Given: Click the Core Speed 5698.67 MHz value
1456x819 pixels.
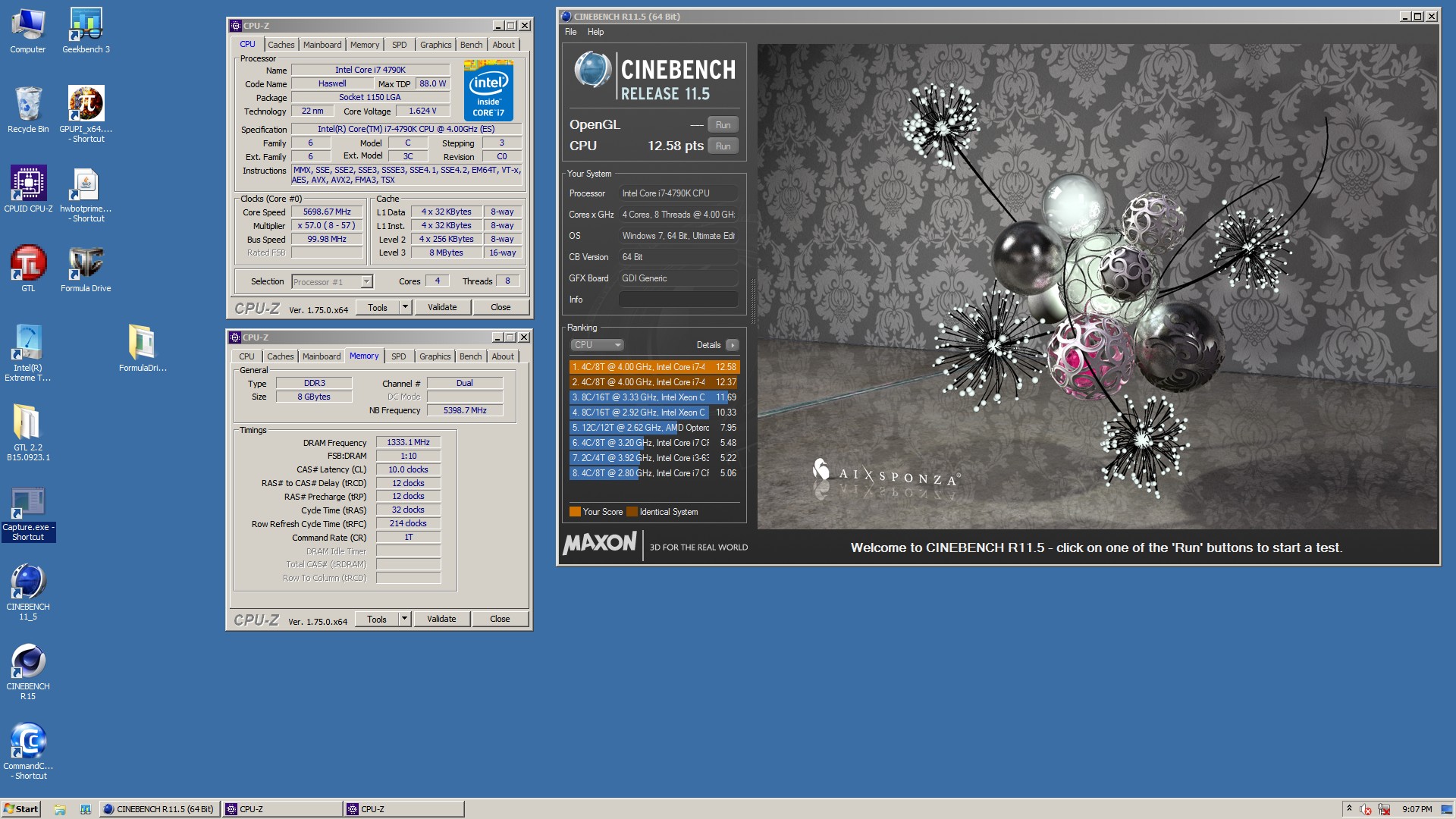Looking at the screenshot, I should [327, 212].
